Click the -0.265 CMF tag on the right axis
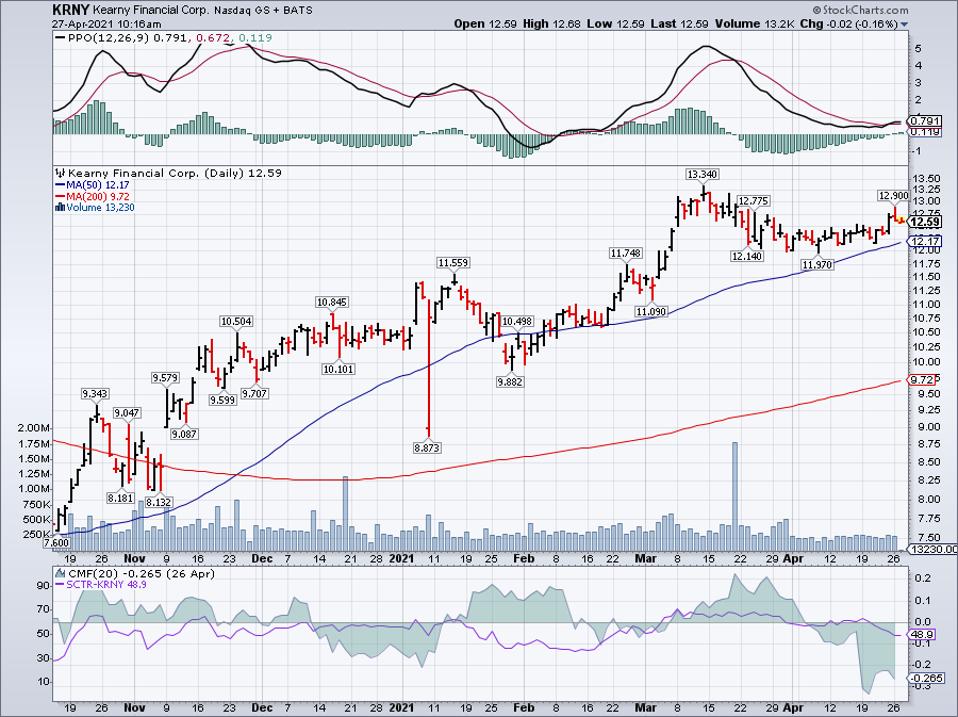Screen dimensions: 958x717 (924, 678)
